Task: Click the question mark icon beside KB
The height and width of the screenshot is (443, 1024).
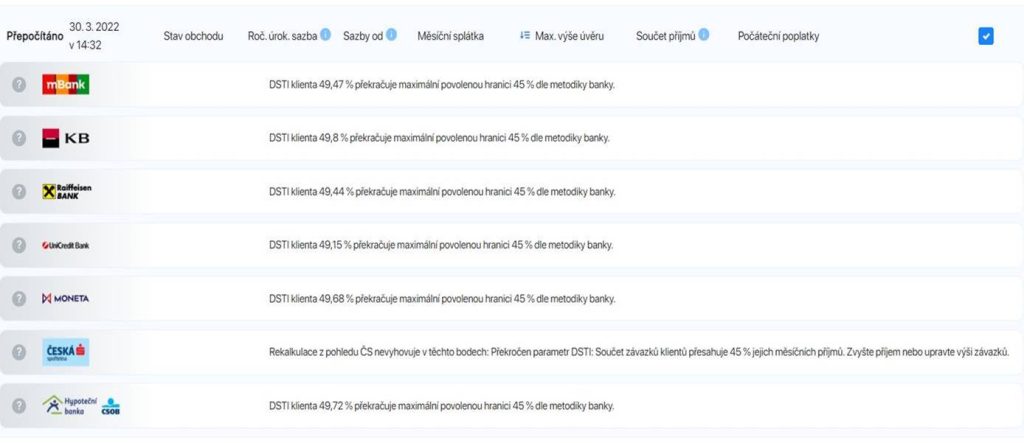Action: coord(19,138)
